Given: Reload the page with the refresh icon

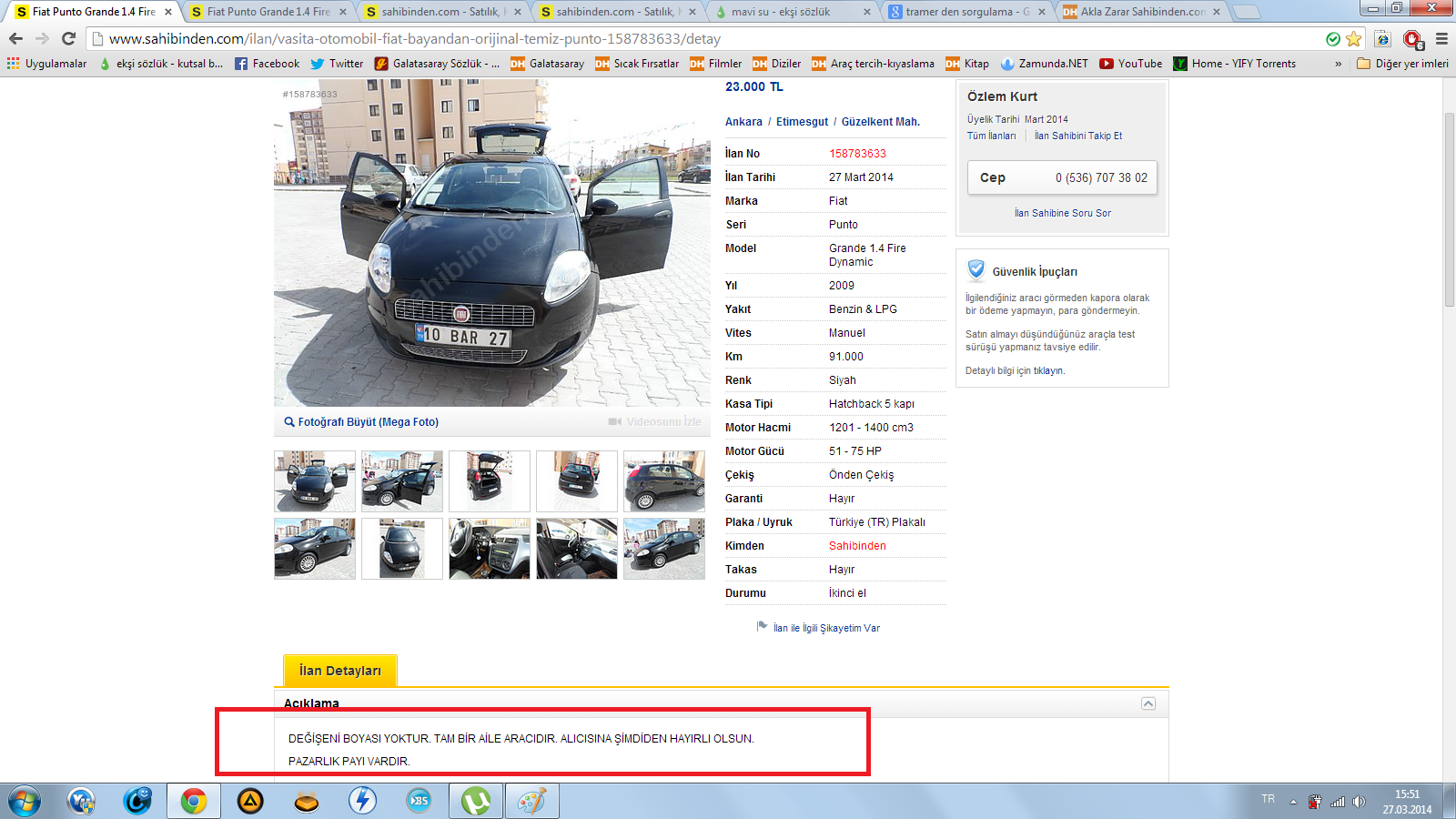Looking at the screenshot, I should coord(68,39).
